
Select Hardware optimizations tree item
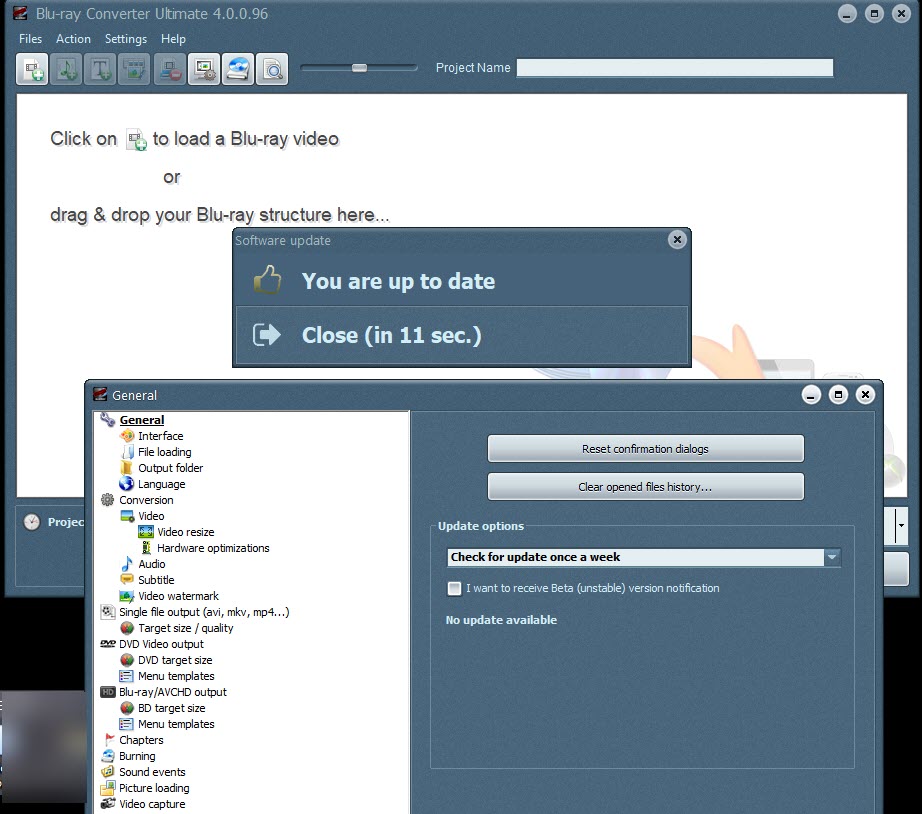pyautogui.click(x=213, y=548)
